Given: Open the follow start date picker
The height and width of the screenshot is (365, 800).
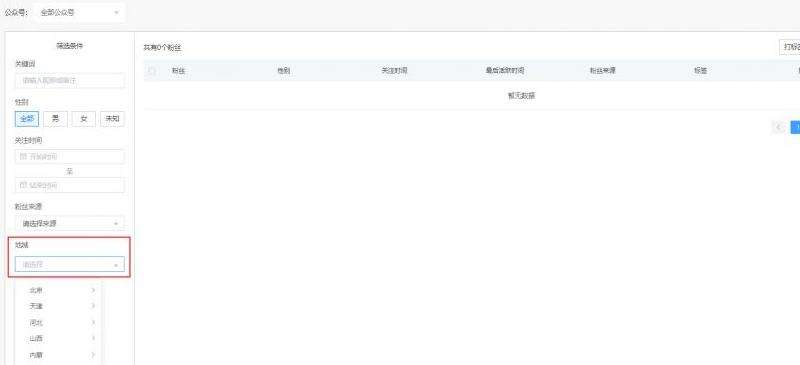Looking at the screenshot, I should (x=70, y=157).
